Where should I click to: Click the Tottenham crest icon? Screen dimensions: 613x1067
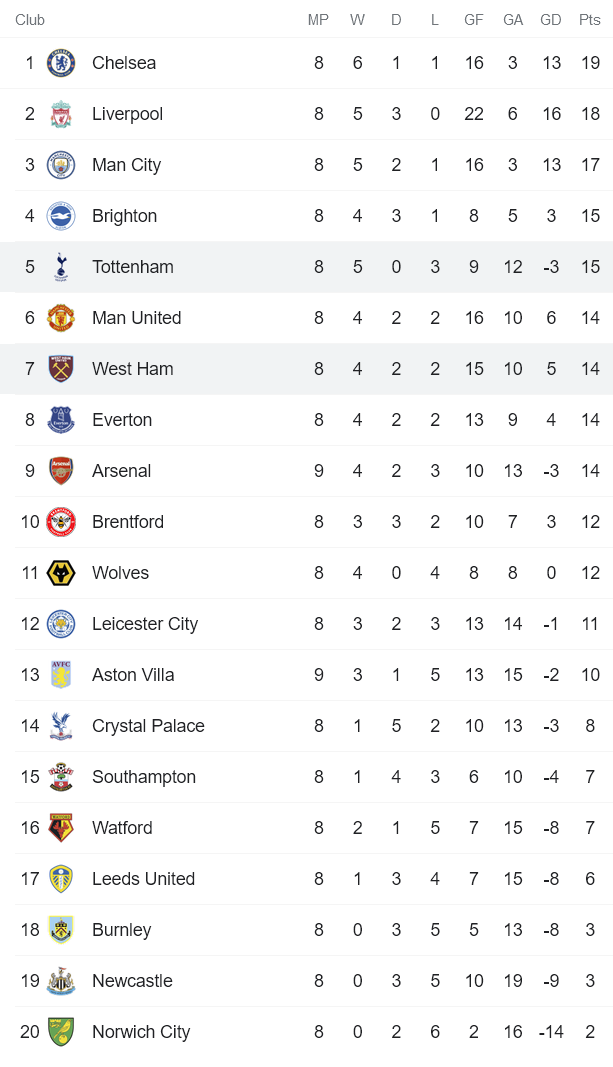click(x=61, y=267)
